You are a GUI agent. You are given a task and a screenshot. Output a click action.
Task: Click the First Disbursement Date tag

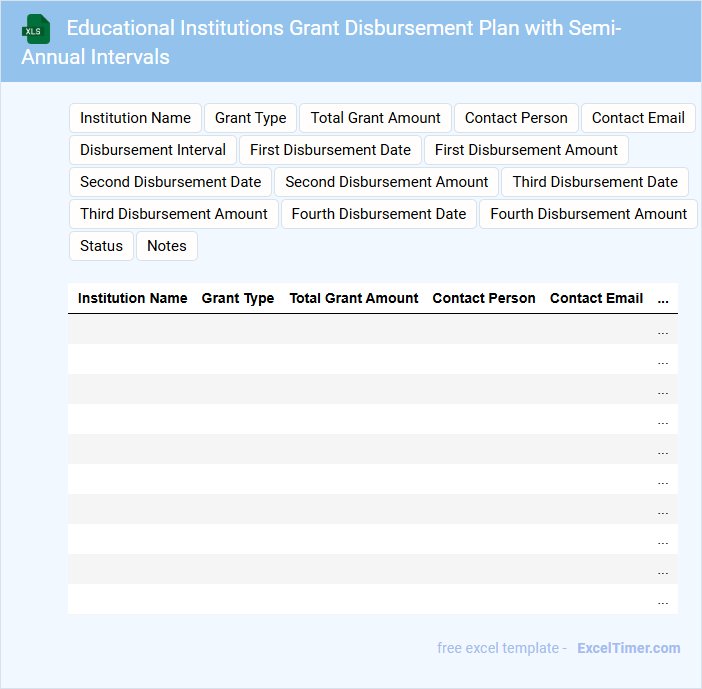[x=330, y=150]
